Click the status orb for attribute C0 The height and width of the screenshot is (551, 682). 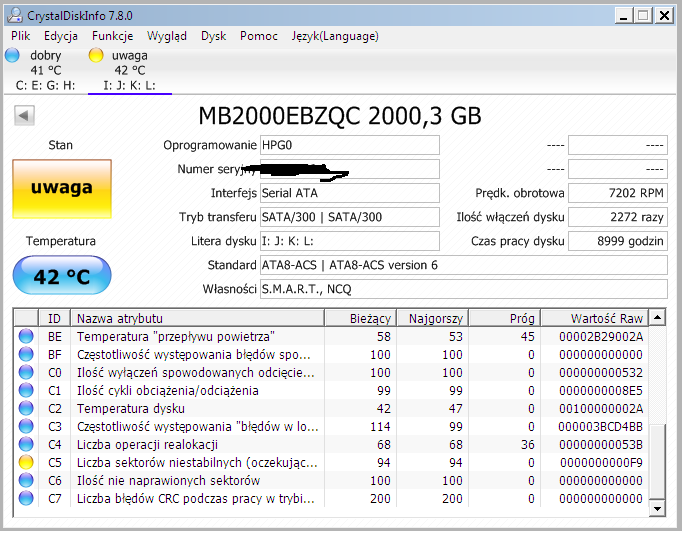point(26,372)
